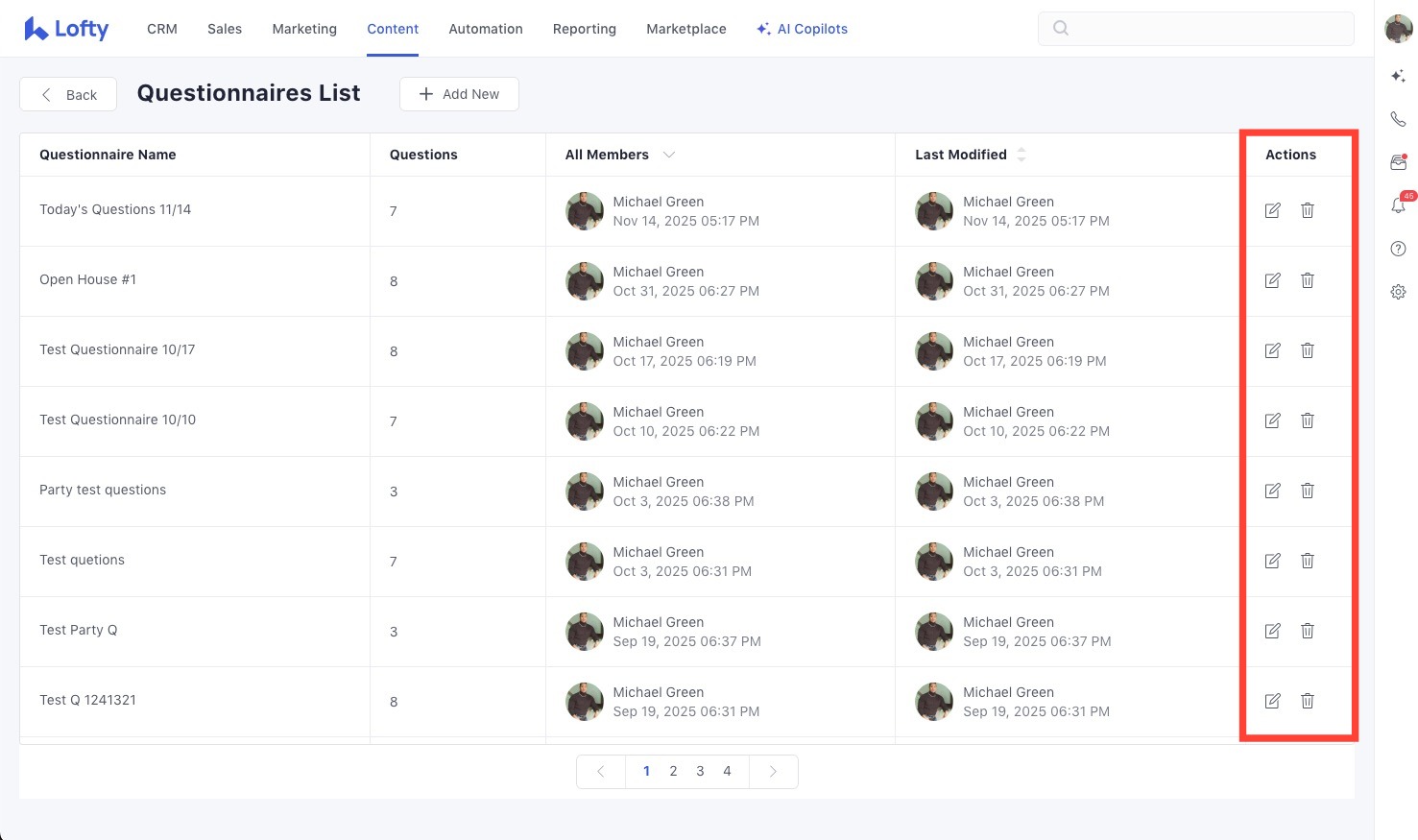Open the notifications bell icon
1418x840 pixels.
1398,205
